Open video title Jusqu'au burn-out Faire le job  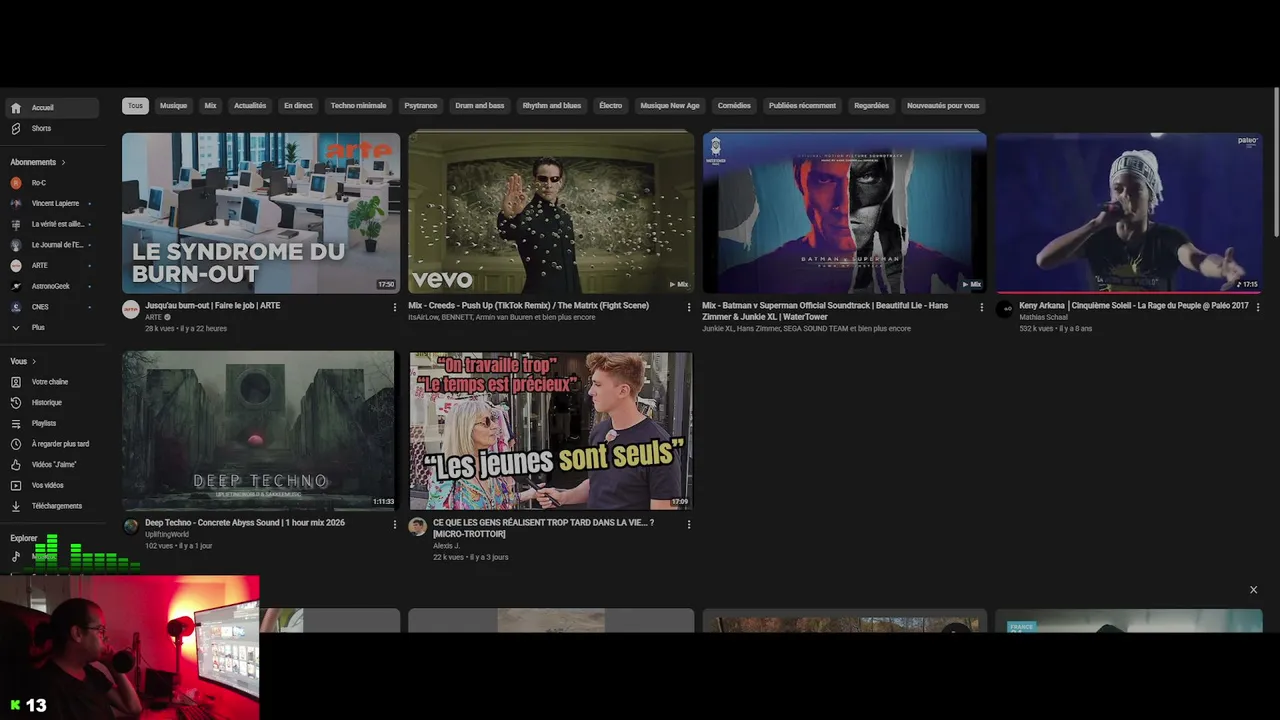tap(213, 306)
